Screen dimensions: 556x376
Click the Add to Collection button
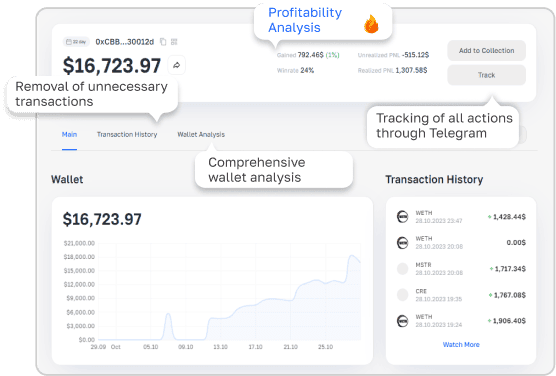486,51
